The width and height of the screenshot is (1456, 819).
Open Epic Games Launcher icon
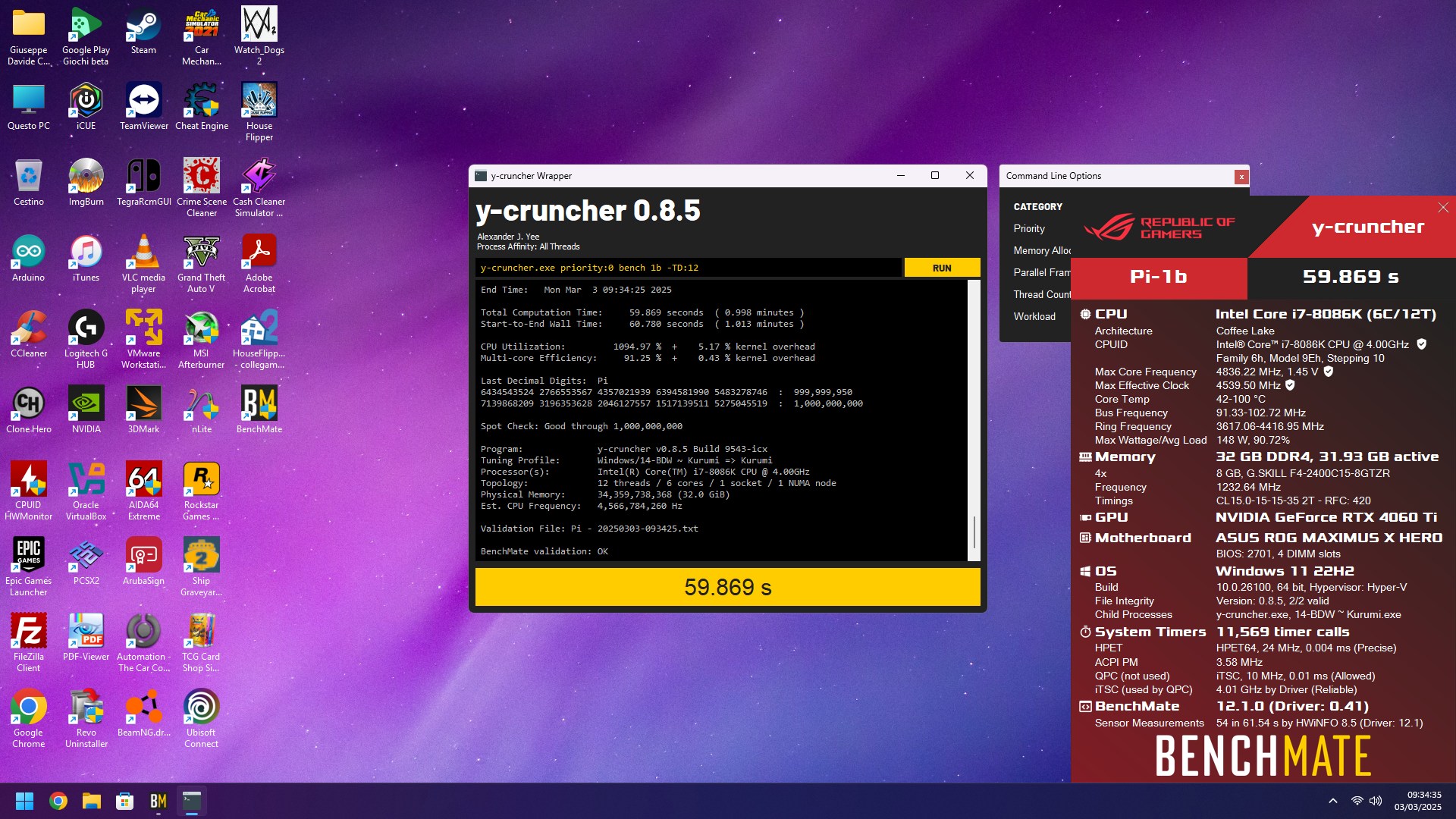(29, 567)
